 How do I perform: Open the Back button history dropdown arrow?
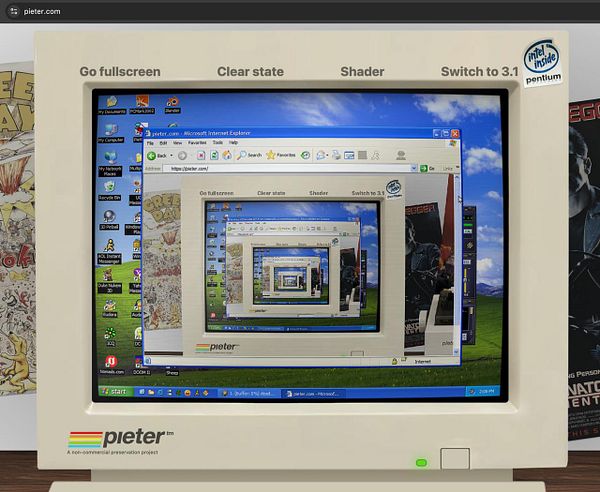point(171,156)
